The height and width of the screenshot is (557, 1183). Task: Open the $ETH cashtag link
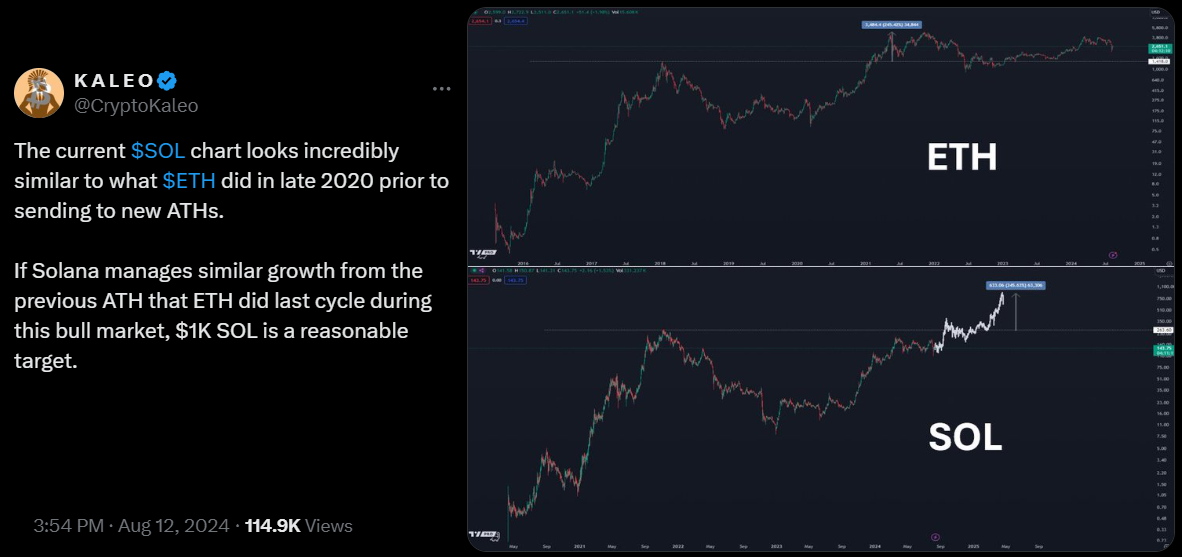click(x=190, y=181)
